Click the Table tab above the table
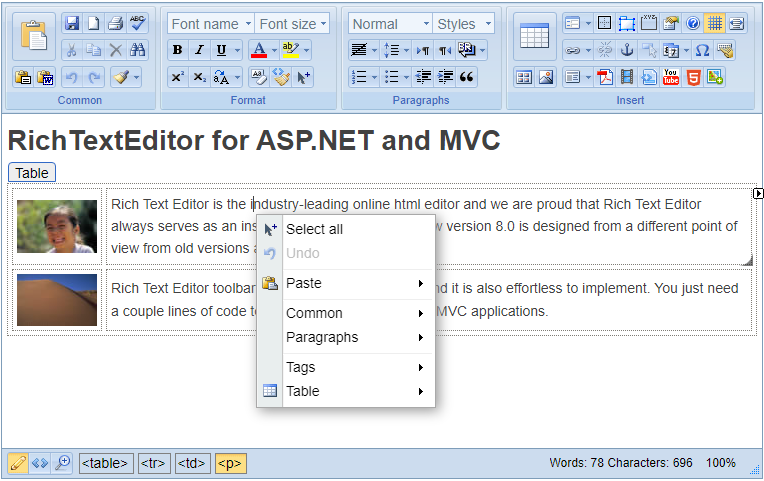 click(x=32, y=173)
